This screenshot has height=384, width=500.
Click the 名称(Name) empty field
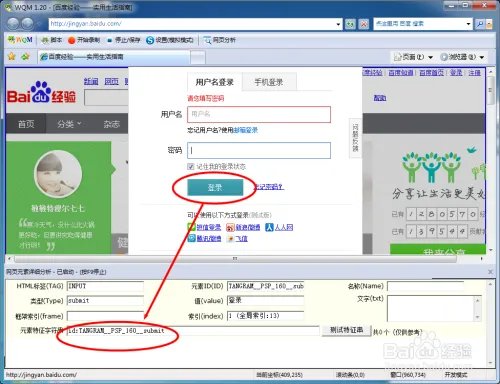pos(426,286)
